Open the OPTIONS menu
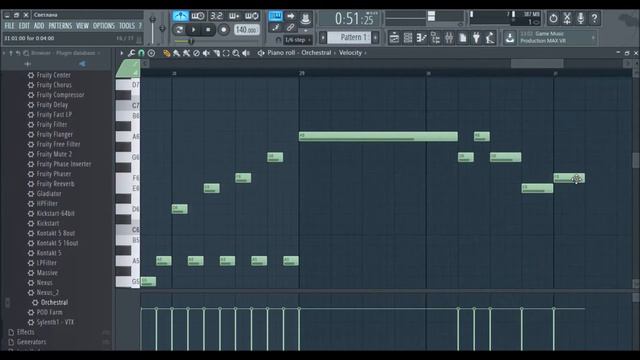 (104, 26)
